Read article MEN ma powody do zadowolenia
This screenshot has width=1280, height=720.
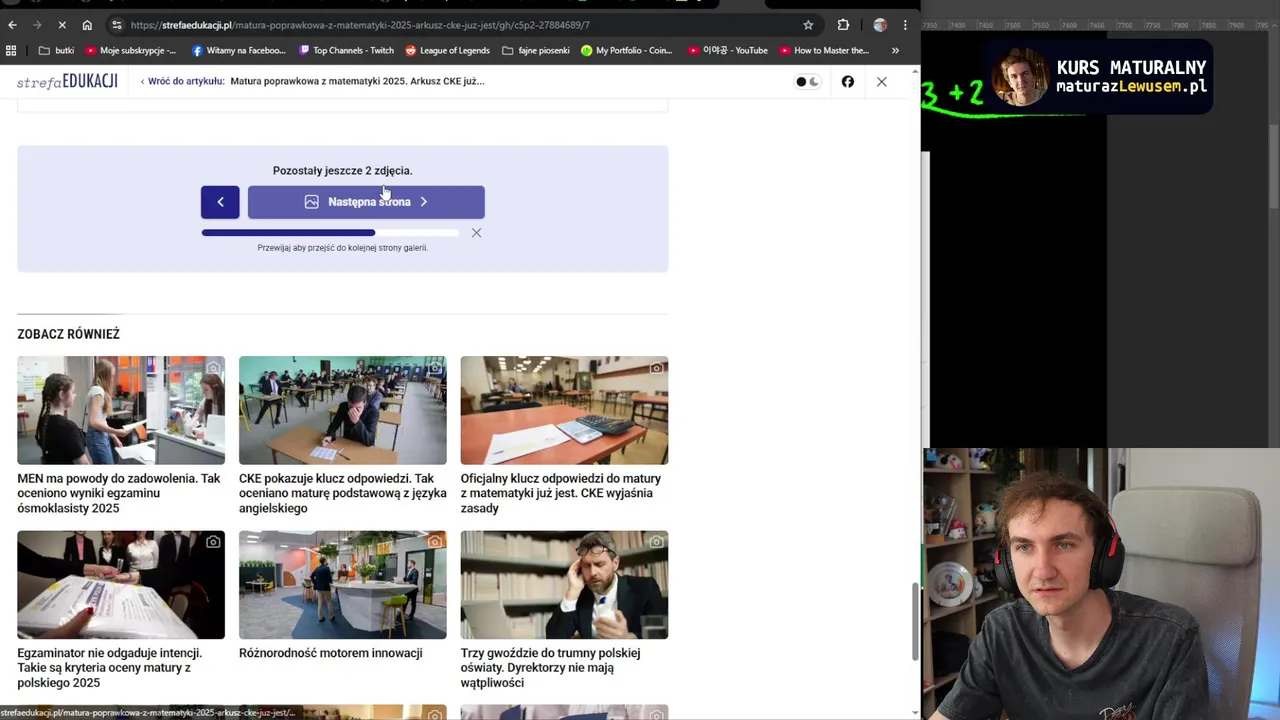tap(119, 493)
